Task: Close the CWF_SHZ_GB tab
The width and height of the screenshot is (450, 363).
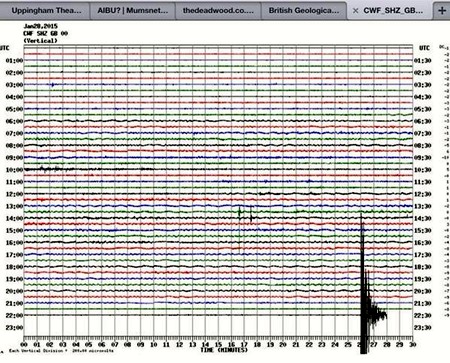Action: (355, 11)
